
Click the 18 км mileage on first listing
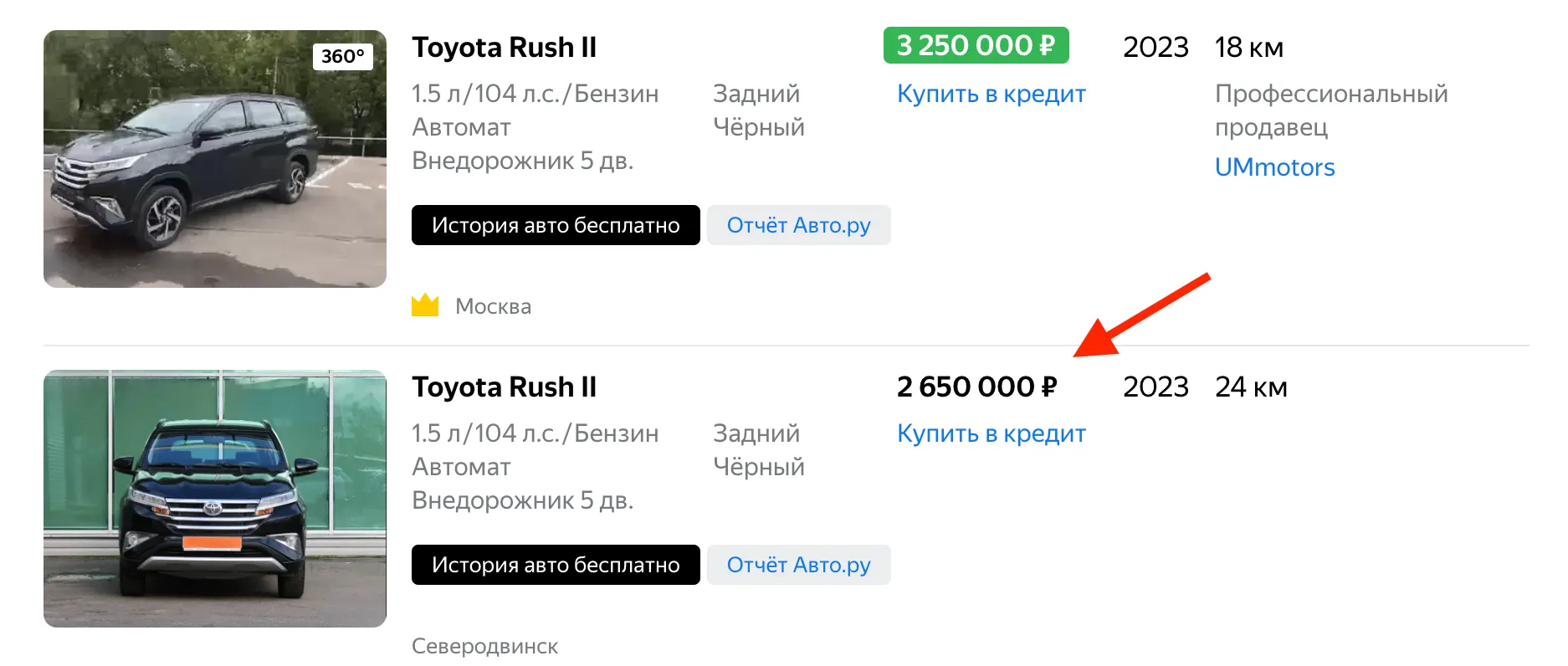coord(1248,48)
